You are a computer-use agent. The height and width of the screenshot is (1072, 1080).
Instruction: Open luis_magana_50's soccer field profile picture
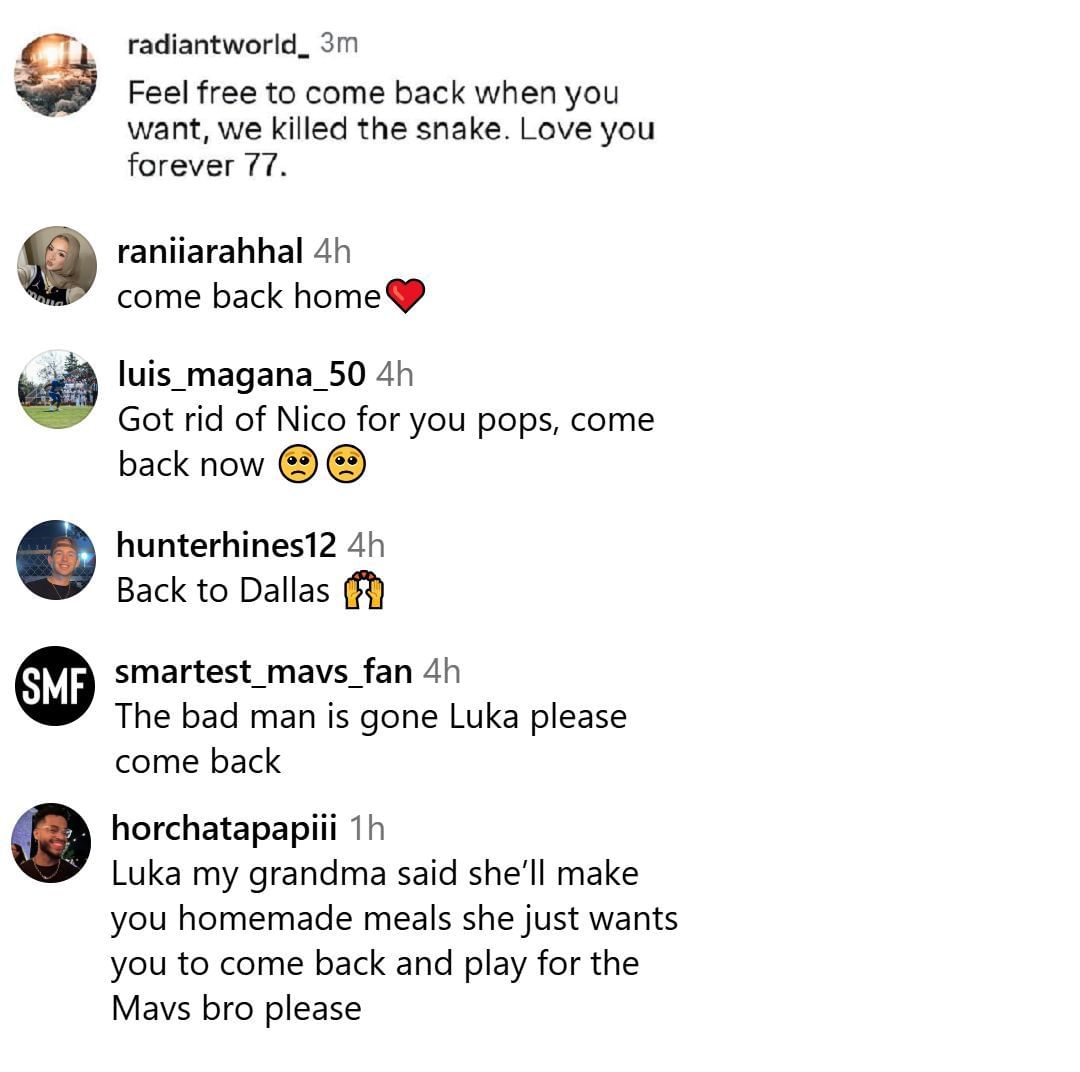coord(55,388)
